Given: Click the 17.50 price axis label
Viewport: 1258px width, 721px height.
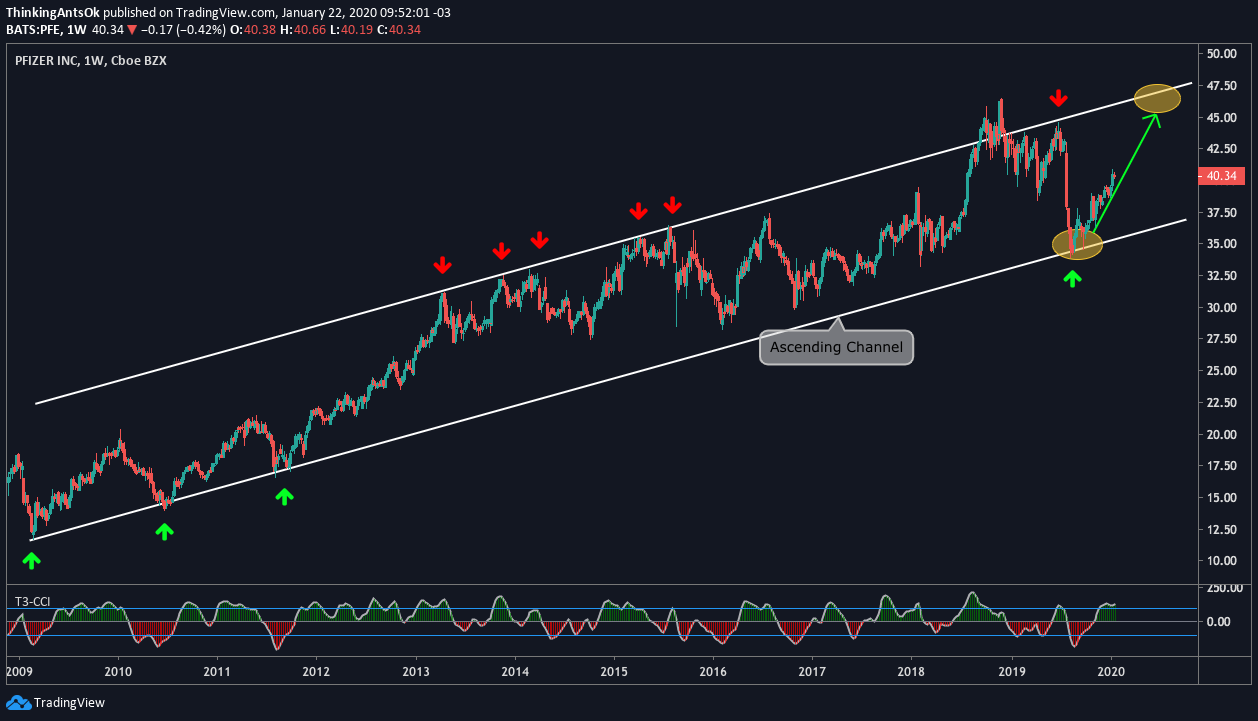Looking at the screenshot, I should (1224, 466).
